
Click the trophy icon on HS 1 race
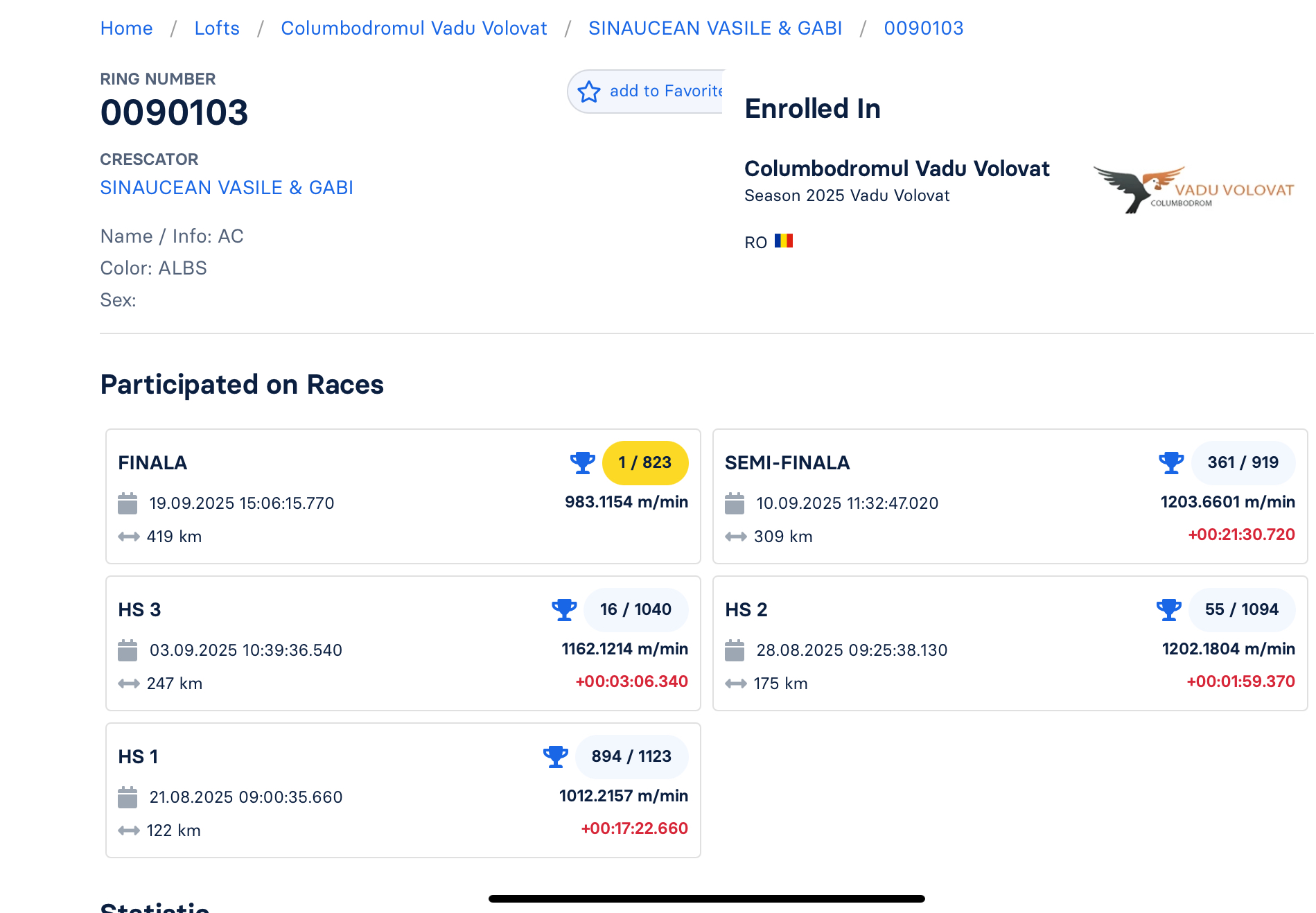[x=555, y=756]
